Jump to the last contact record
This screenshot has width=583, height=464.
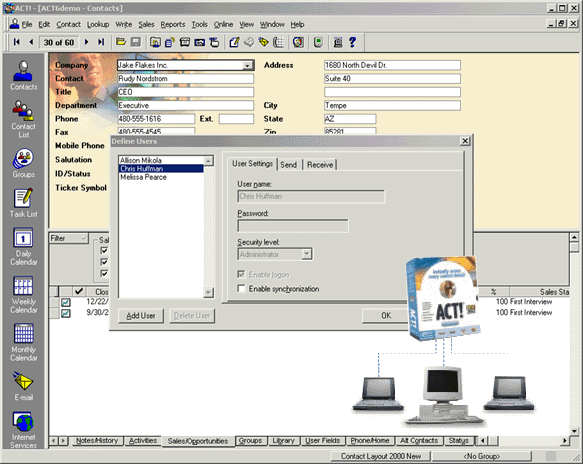[101, 42]
